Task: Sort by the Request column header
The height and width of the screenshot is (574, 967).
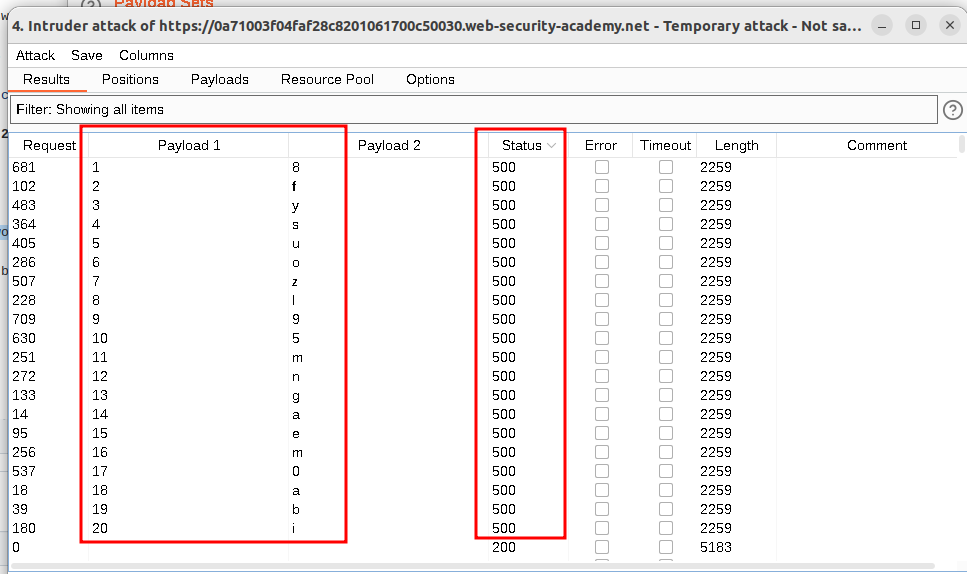Action: pos(49,146)
